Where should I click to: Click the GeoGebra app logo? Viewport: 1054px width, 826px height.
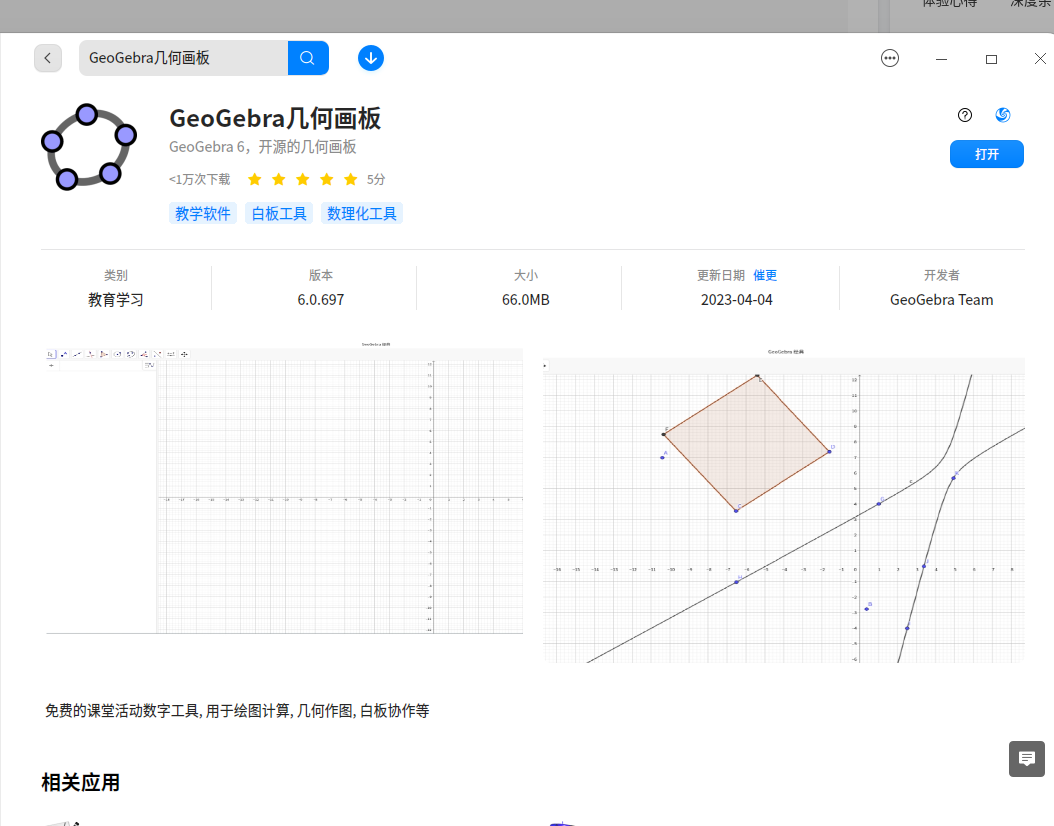(x=89, y=147)
